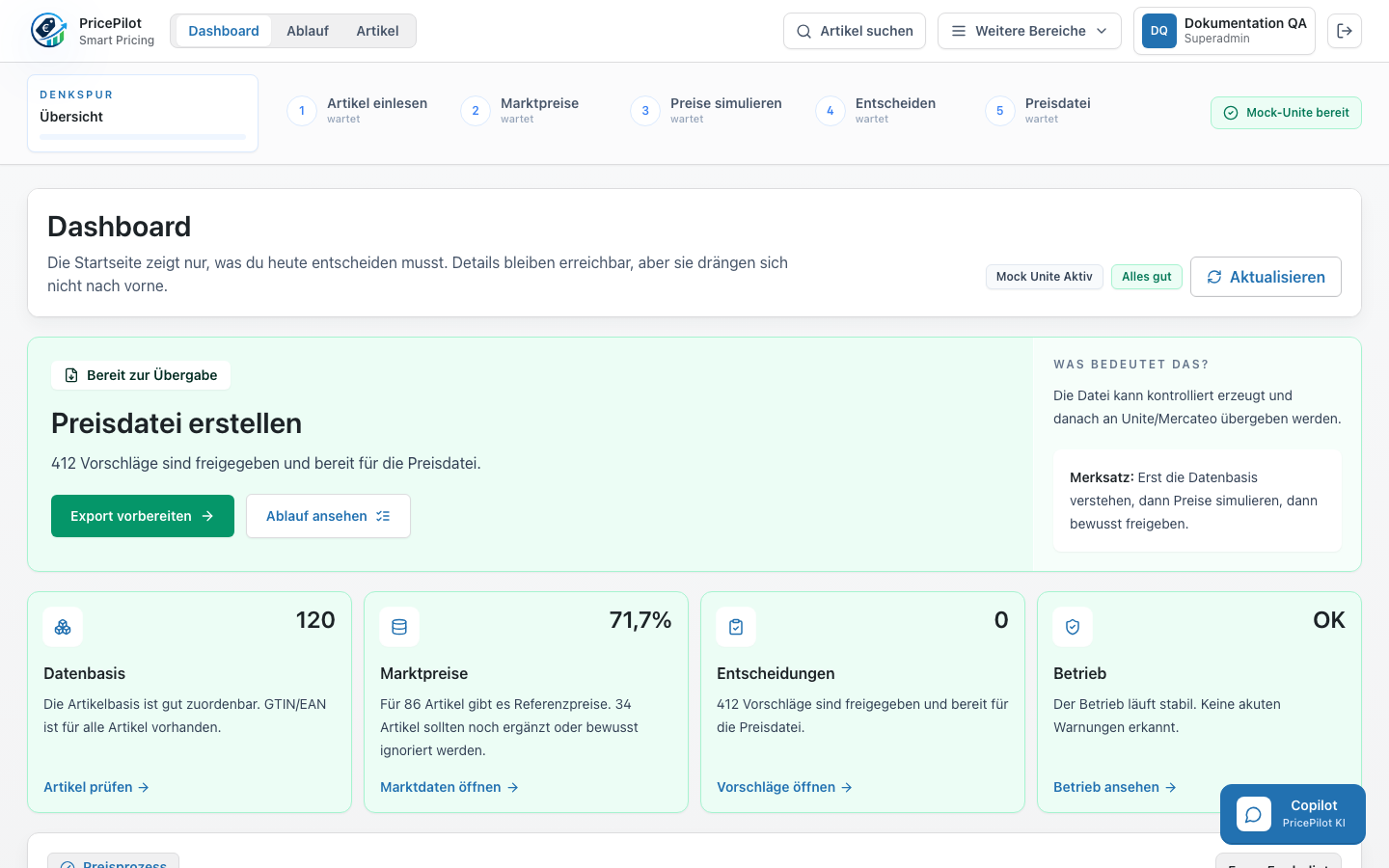Switch to the Dashboard tab
The height and width of the screenshot is (868, 1389).
(224, 31)
